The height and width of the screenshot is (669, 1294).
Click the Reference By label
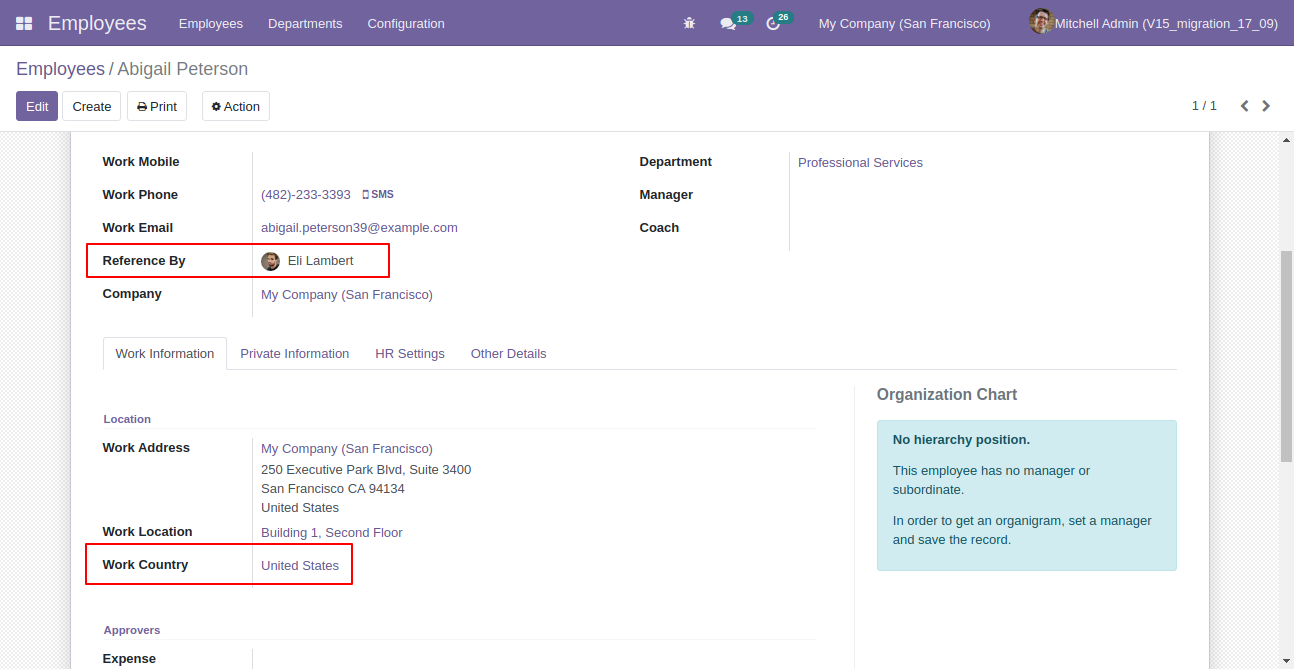click(144, 261)
